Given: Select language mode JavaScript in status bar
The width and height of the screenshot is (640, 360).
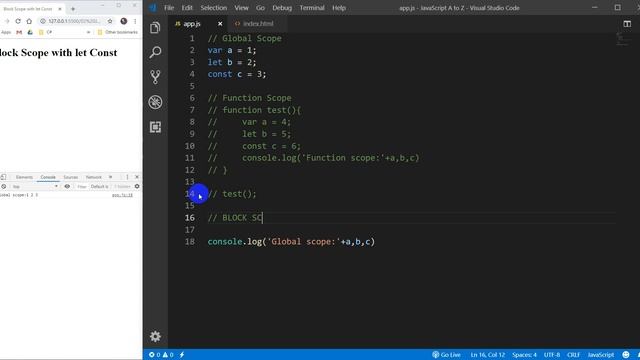Looking at the screenshot, I should [x=601, y=355].
